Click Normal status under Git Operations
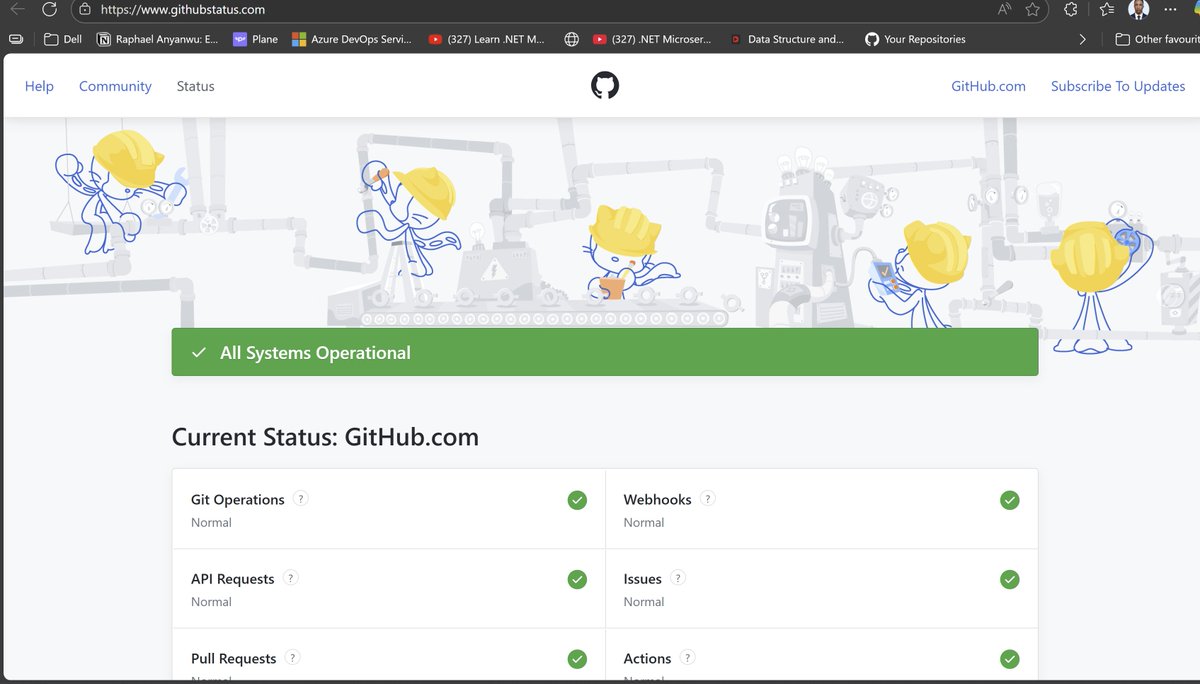Image resolution: width=1200 pixels, height=684 pixels. pos(211,522)
